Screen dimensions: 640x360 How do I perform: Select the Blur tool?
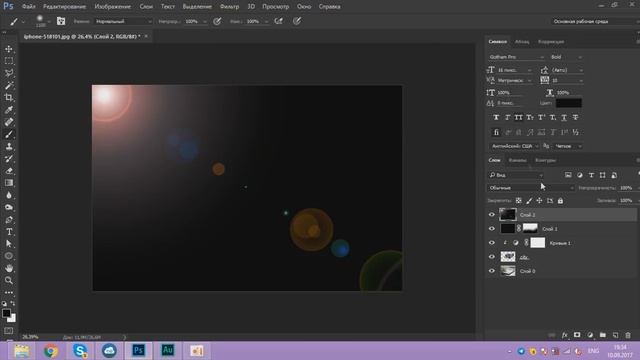click(9, 195)
